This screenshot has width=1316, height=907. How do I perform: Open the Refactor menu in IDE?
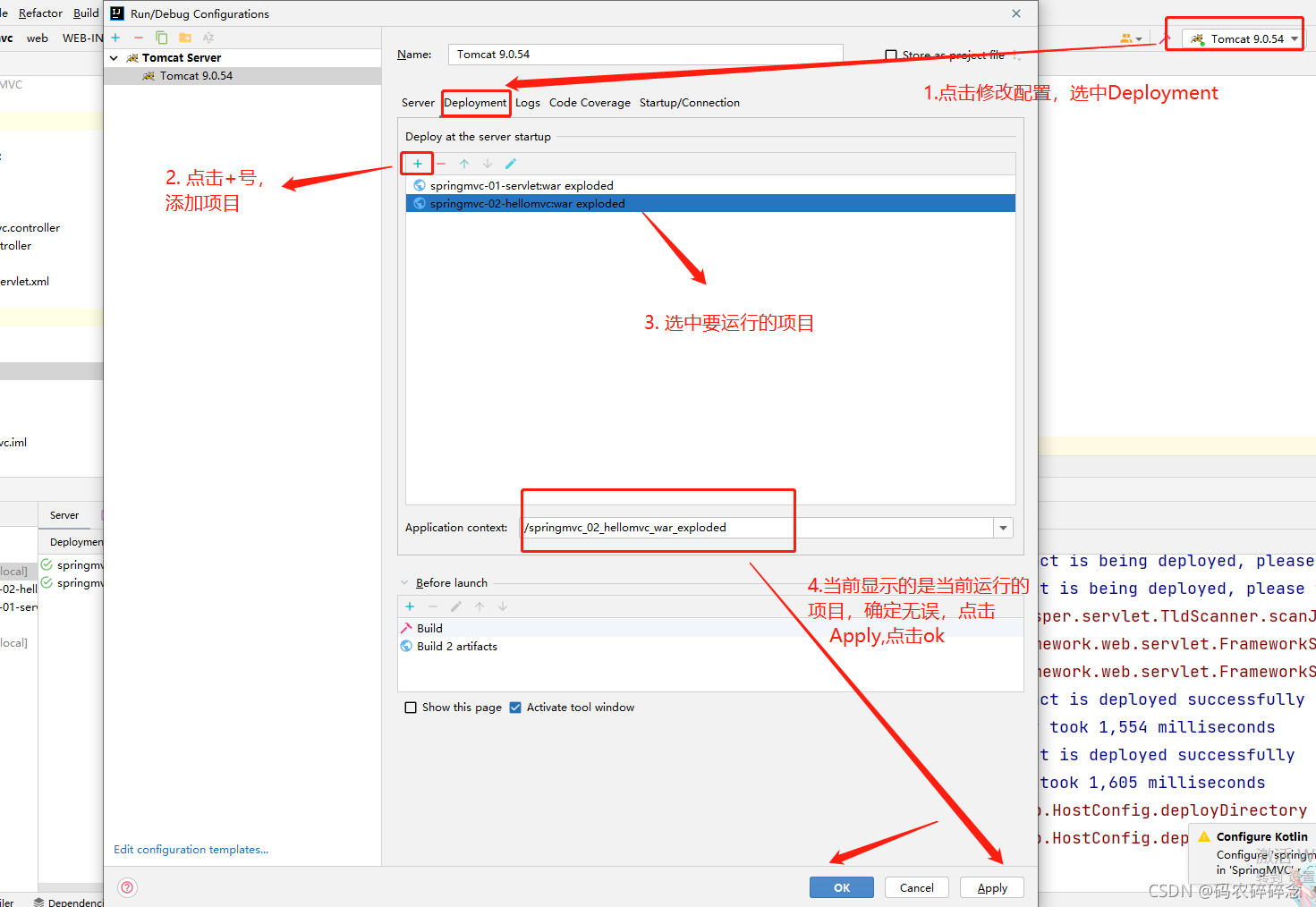click(40, 13)
